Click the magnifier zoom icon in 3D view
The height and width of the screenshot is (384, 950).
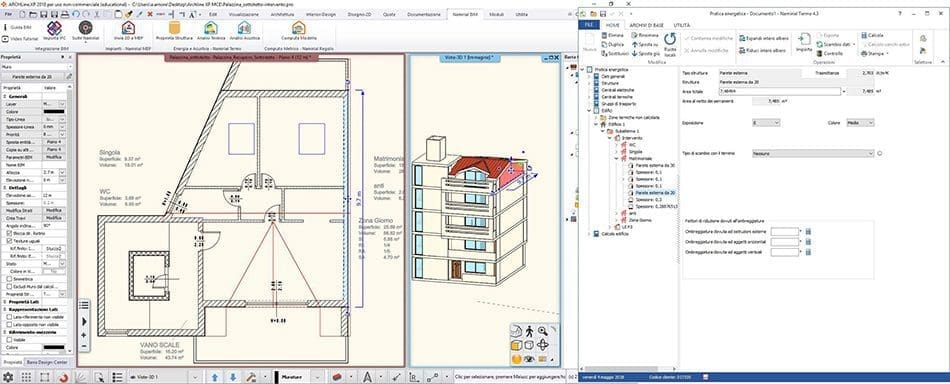[x=543, y=331]
